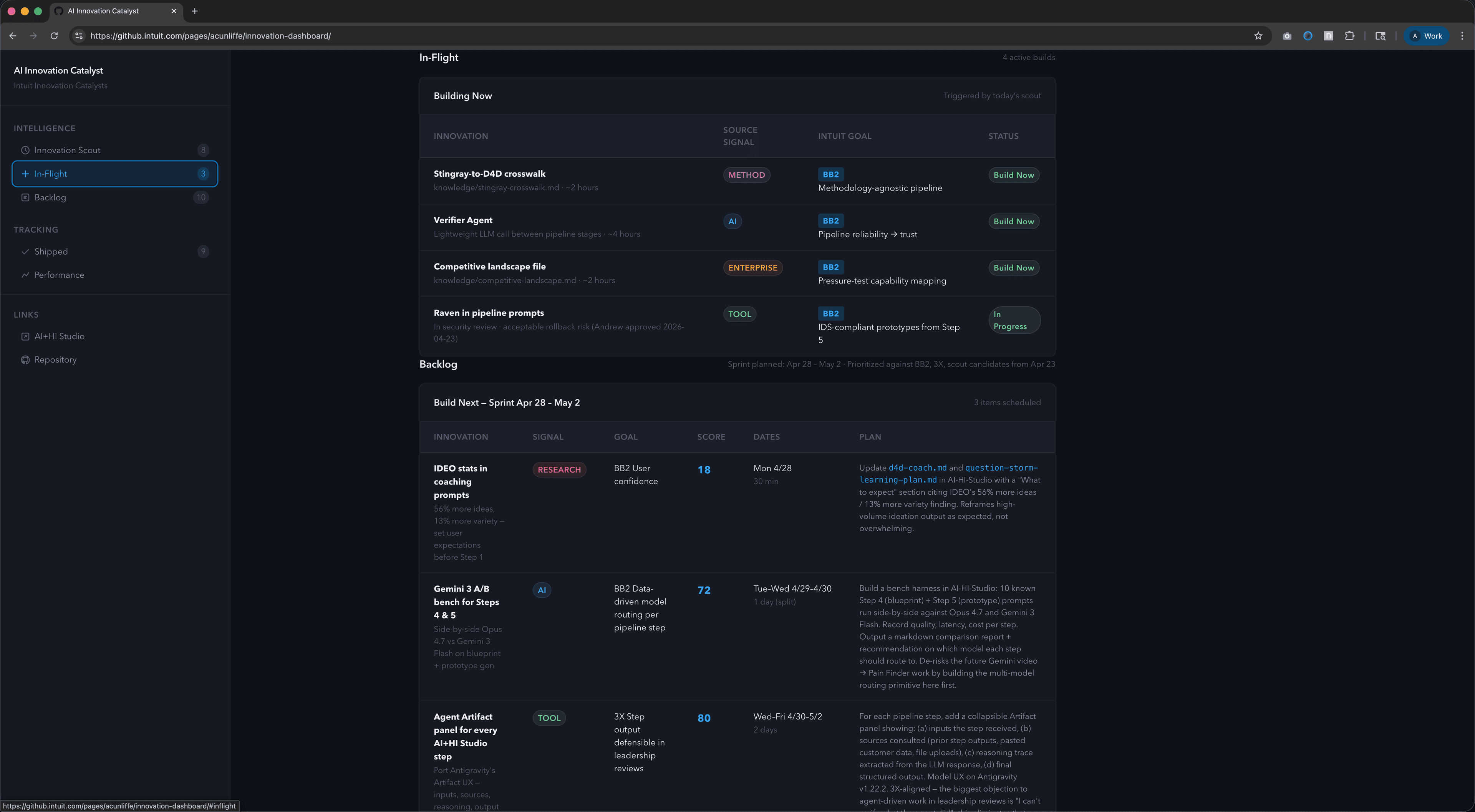Click the AI tag in Verifier Agent row
Screen dimensions: 1475x812
pyautogui.click(x=733, y=221)
